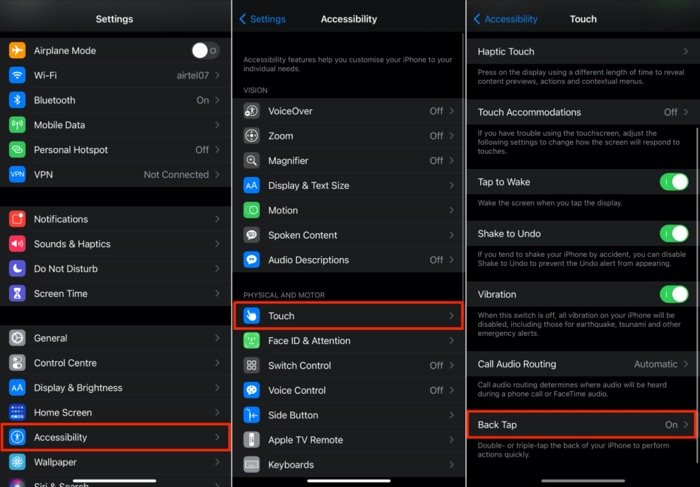Tap the Airplane Mode orange icon
This screenshot has width=700, height=487.
pyautogui.click(x=17, y=50)
